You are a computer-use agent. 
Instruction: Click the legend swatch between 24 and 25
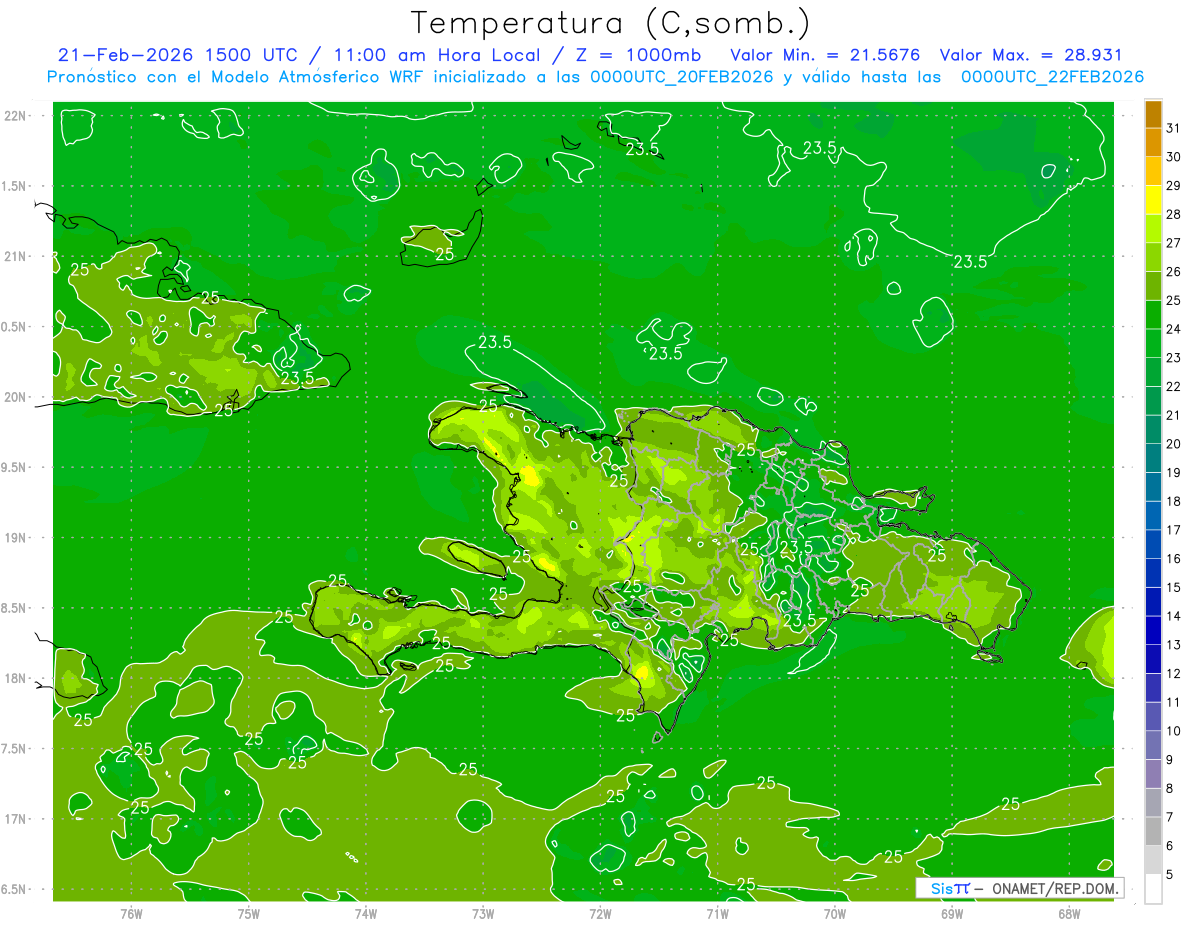[x=1153, y=315]
